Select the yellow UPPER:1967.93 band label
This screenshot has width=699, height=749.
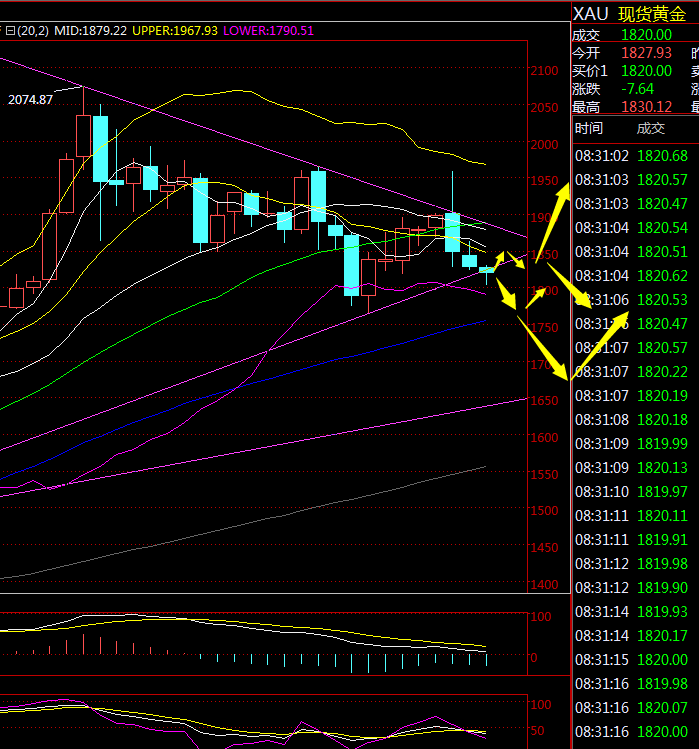pos(174,31)
